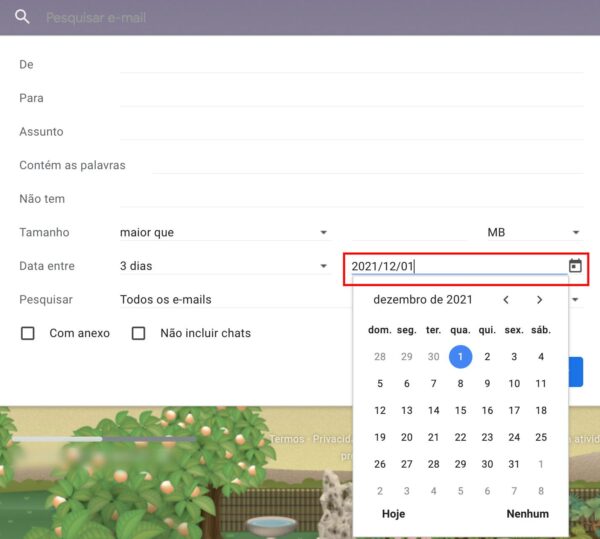This screenshot has height=539, width=600.
Task: Click the Termos footer link
Action: [287, 439]
